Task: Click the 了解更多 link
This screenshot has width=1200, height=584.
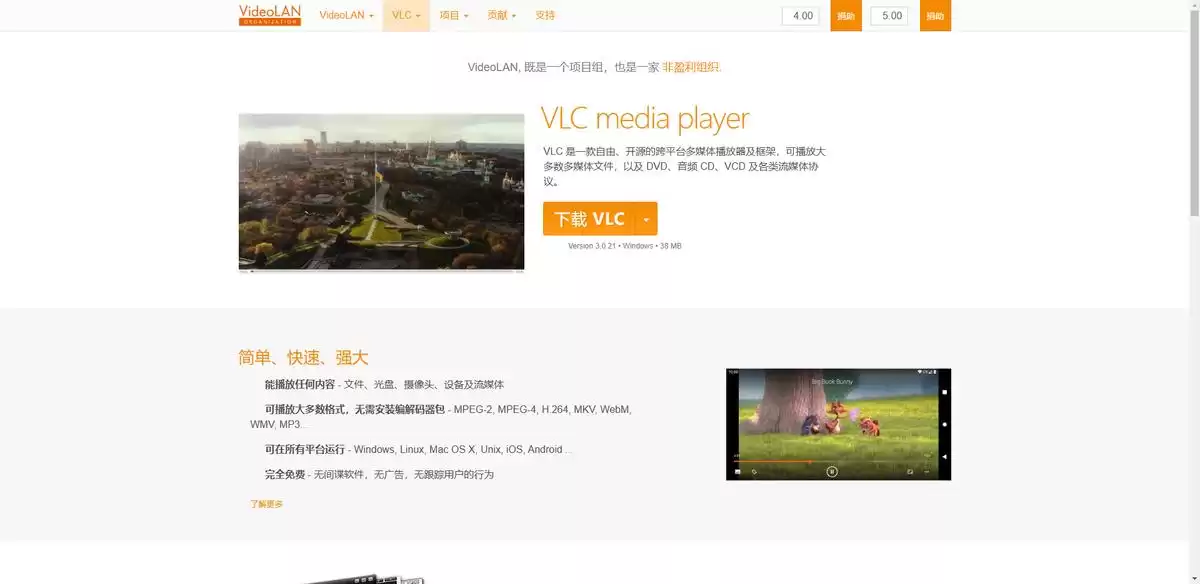Action: point(266,503)
